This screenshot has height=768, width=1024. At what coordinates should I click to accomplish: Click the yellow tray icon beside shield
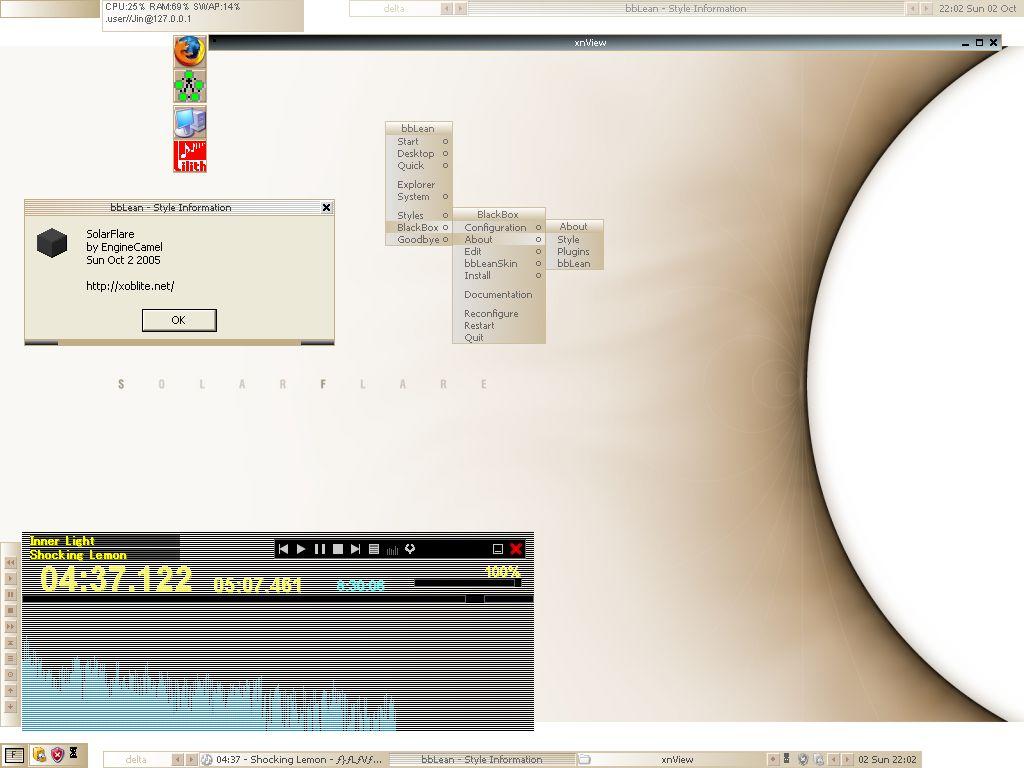pos(39,755)
